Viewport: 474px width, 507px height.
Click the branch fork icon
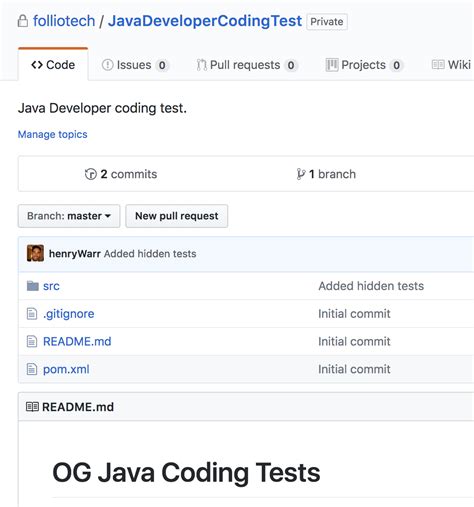[300, 174]
